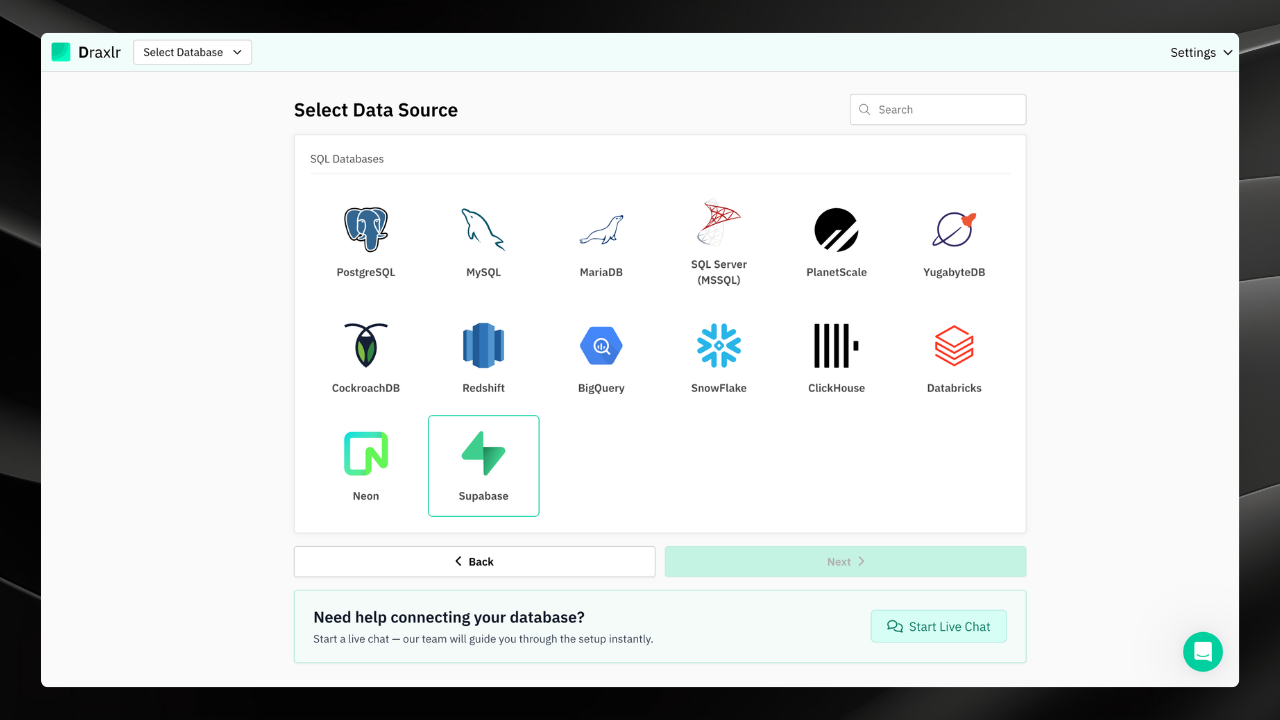The image size is (1280, 720).
Task: Pick the CockroachDB icon
Action: 366,346
